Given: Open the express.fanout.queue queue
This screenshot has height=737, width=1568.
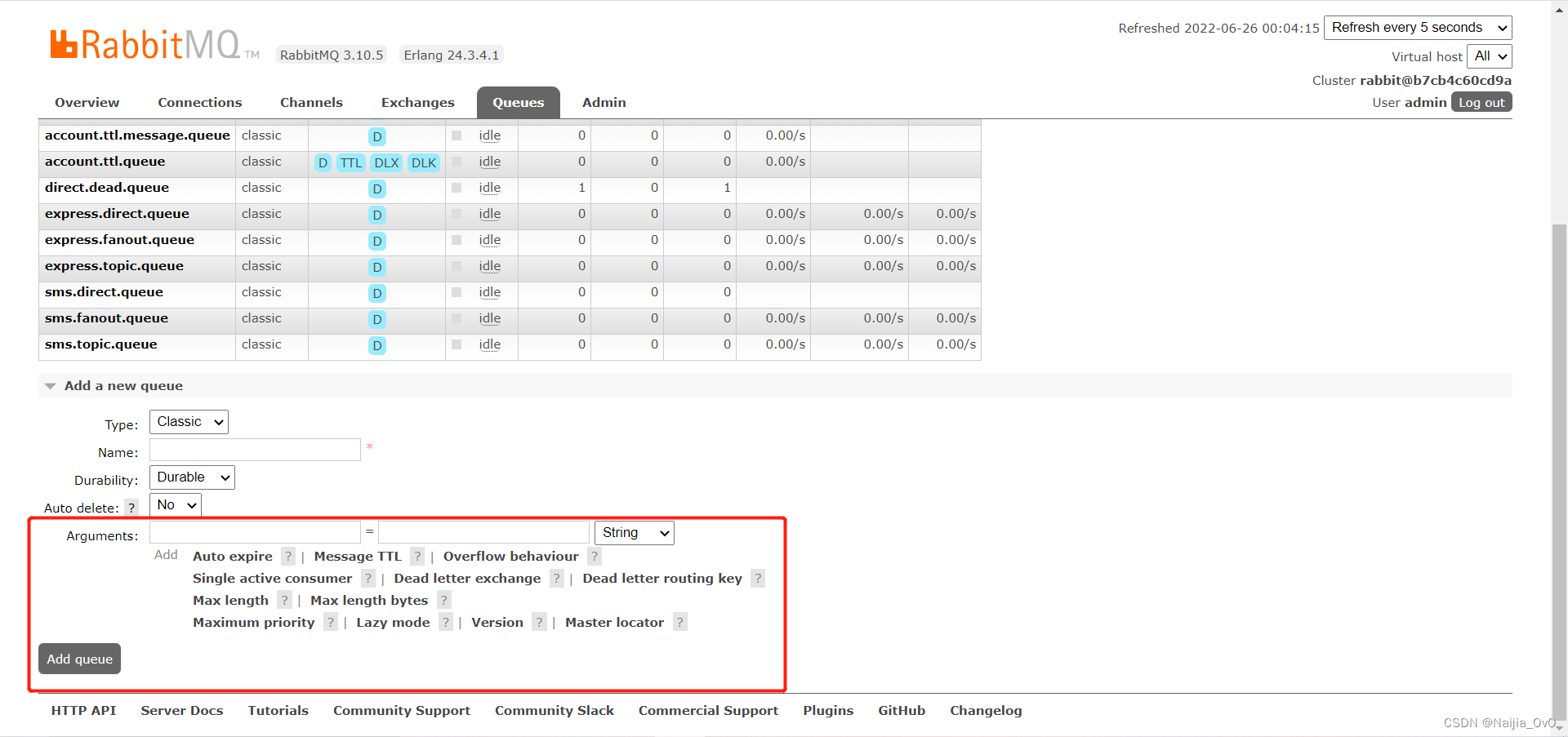Looking at the screenshot, I should click(119, 240).
